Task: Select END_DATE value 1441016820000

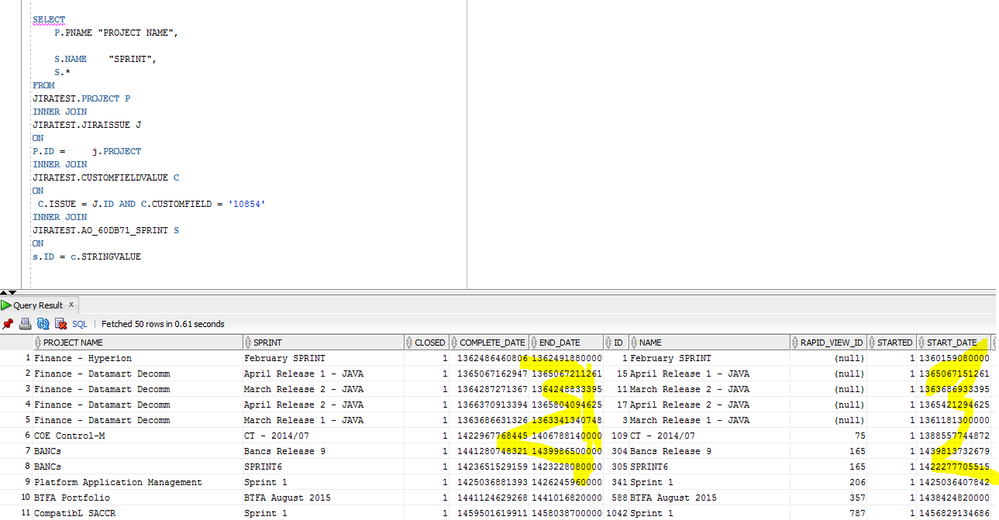Action: pos(566,498)
